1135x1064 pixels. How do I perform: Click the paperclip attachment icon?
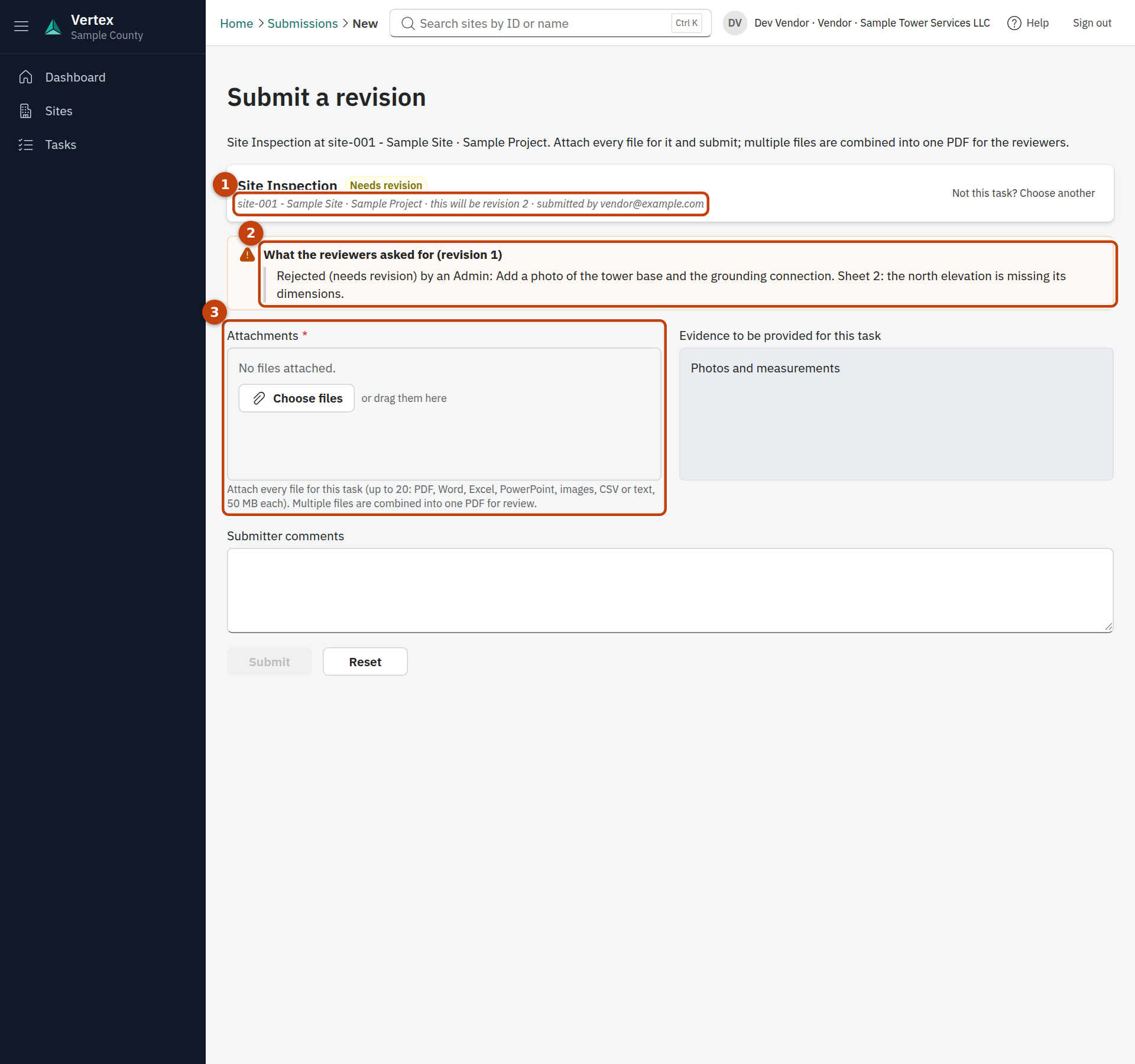click(x=259, y=398)
